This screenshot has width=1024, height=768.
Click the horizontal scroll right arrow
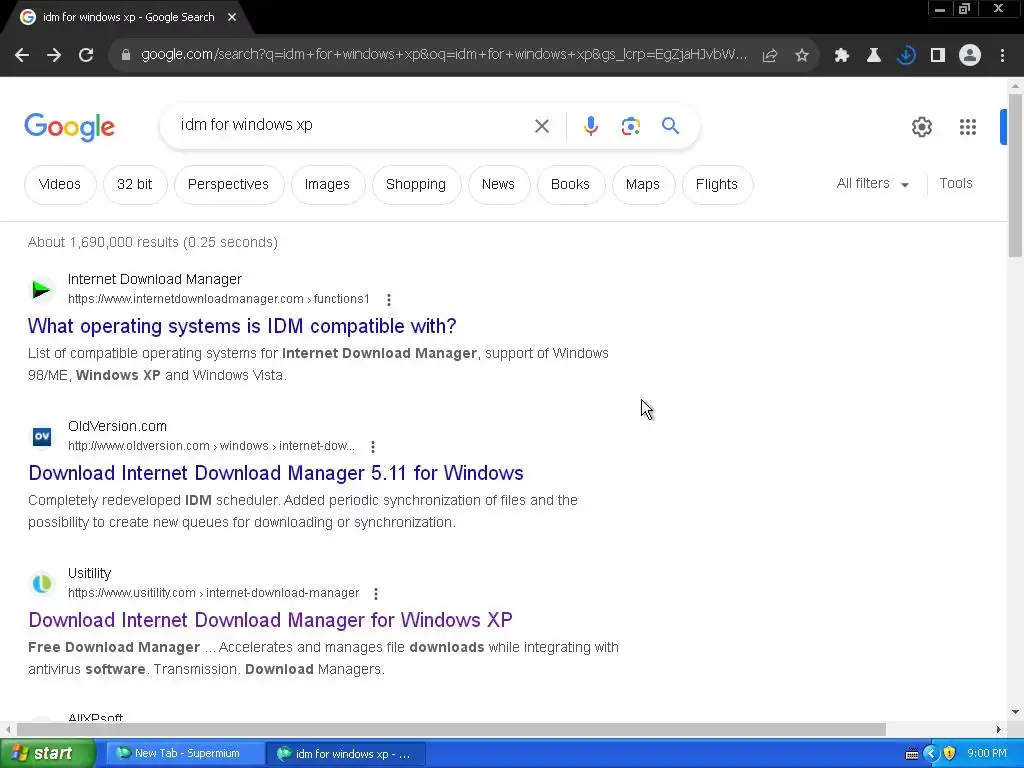(x=999, y=729)
